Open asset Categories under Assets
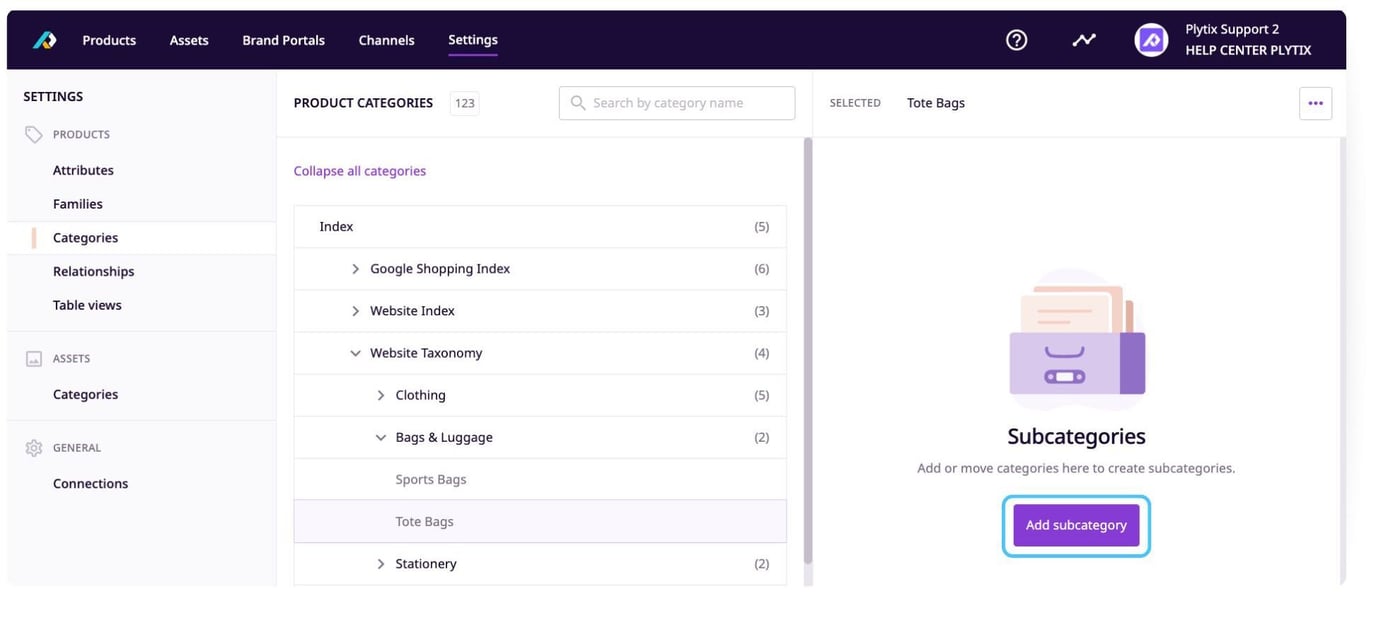Viewport: 1376px width, 625px height. click(x=85, y=394)
